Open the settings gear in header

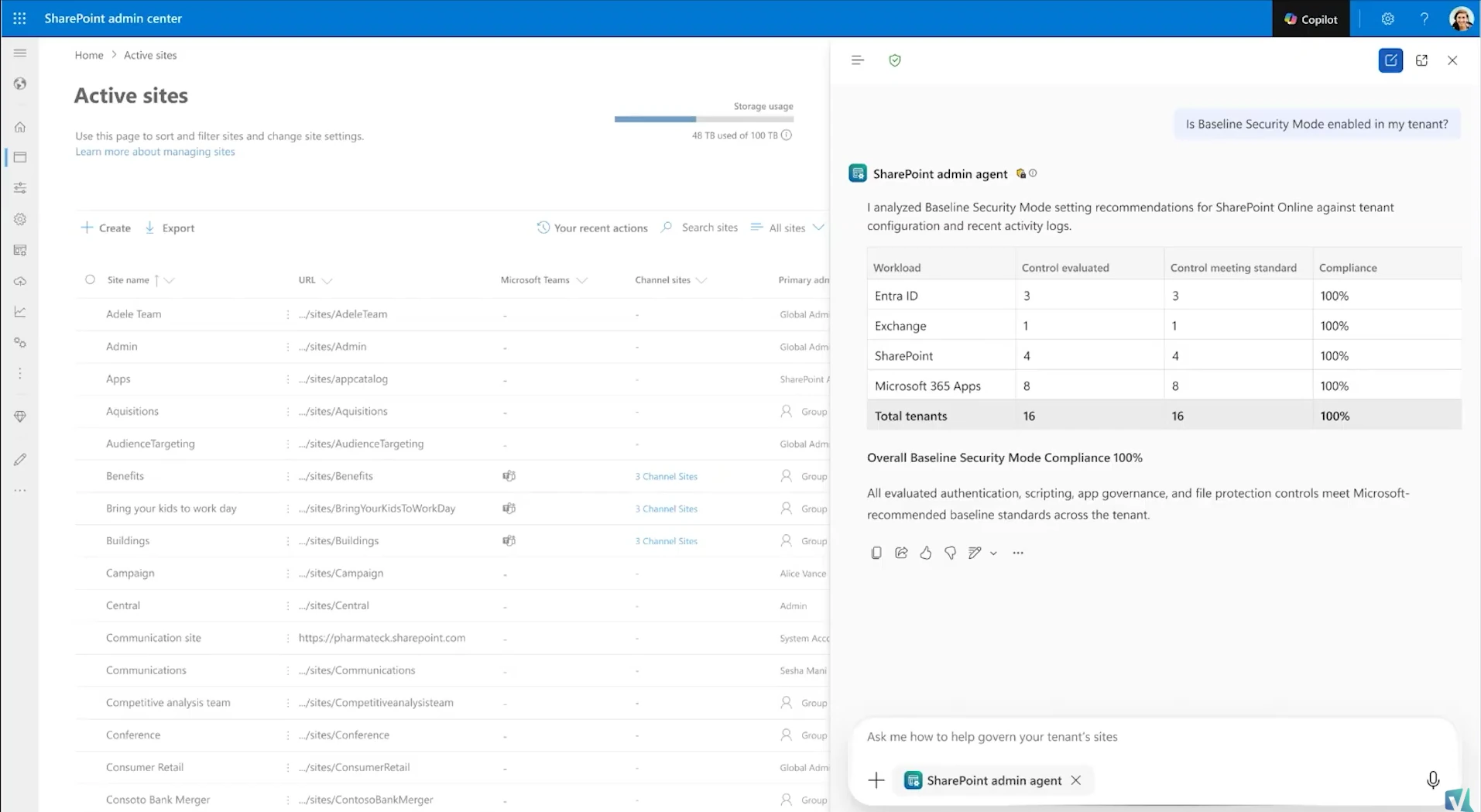pyautogui.click(x=1387, y=19)
